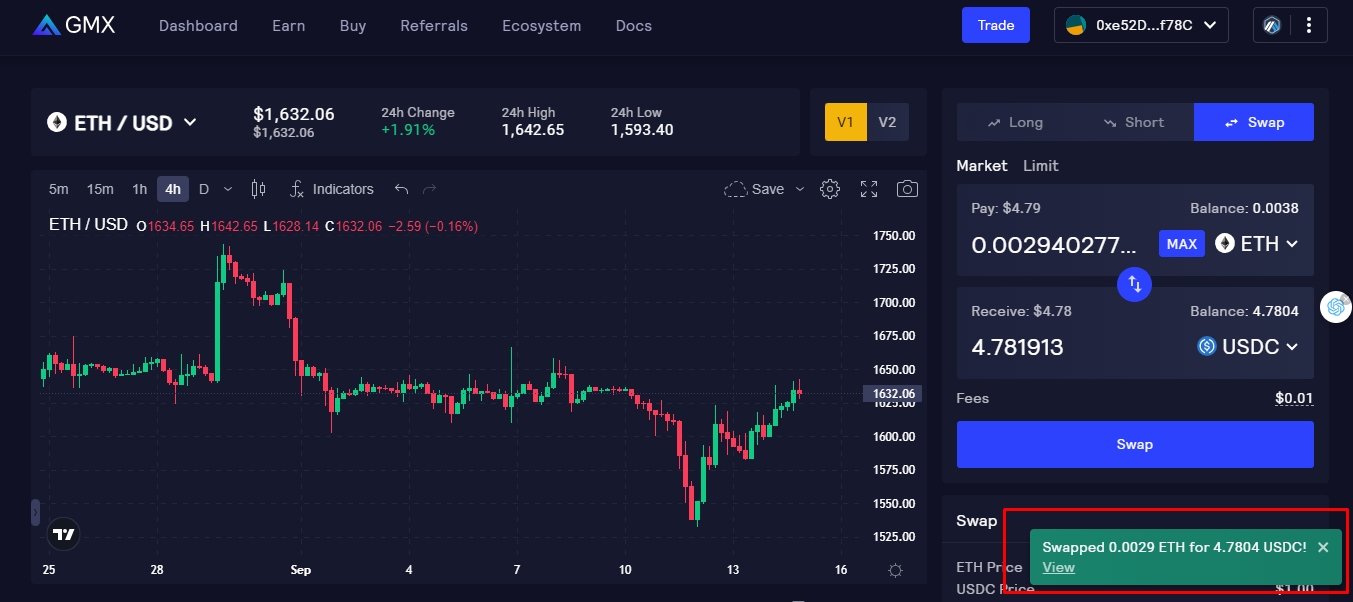
Task: Select the 1h chart timeframe
Action: coord(139,189)
